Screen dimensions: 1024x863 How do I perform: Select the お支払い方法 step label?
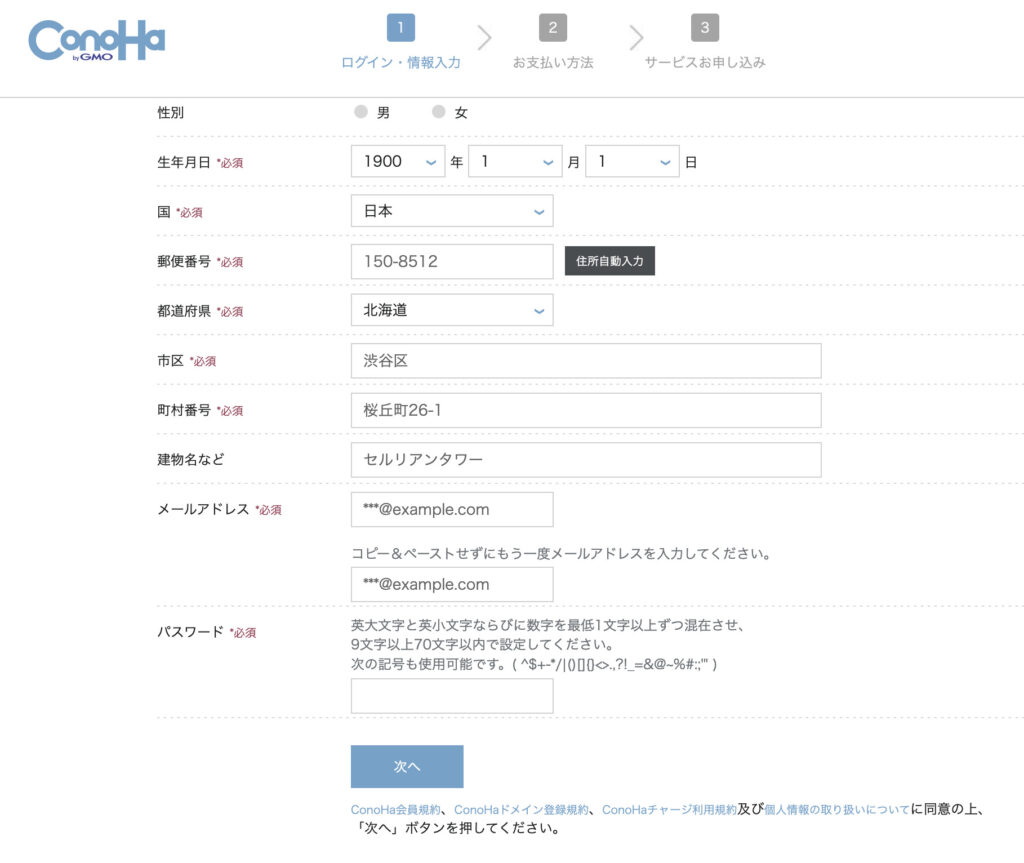pyautogui.click(x=552, y=63)
